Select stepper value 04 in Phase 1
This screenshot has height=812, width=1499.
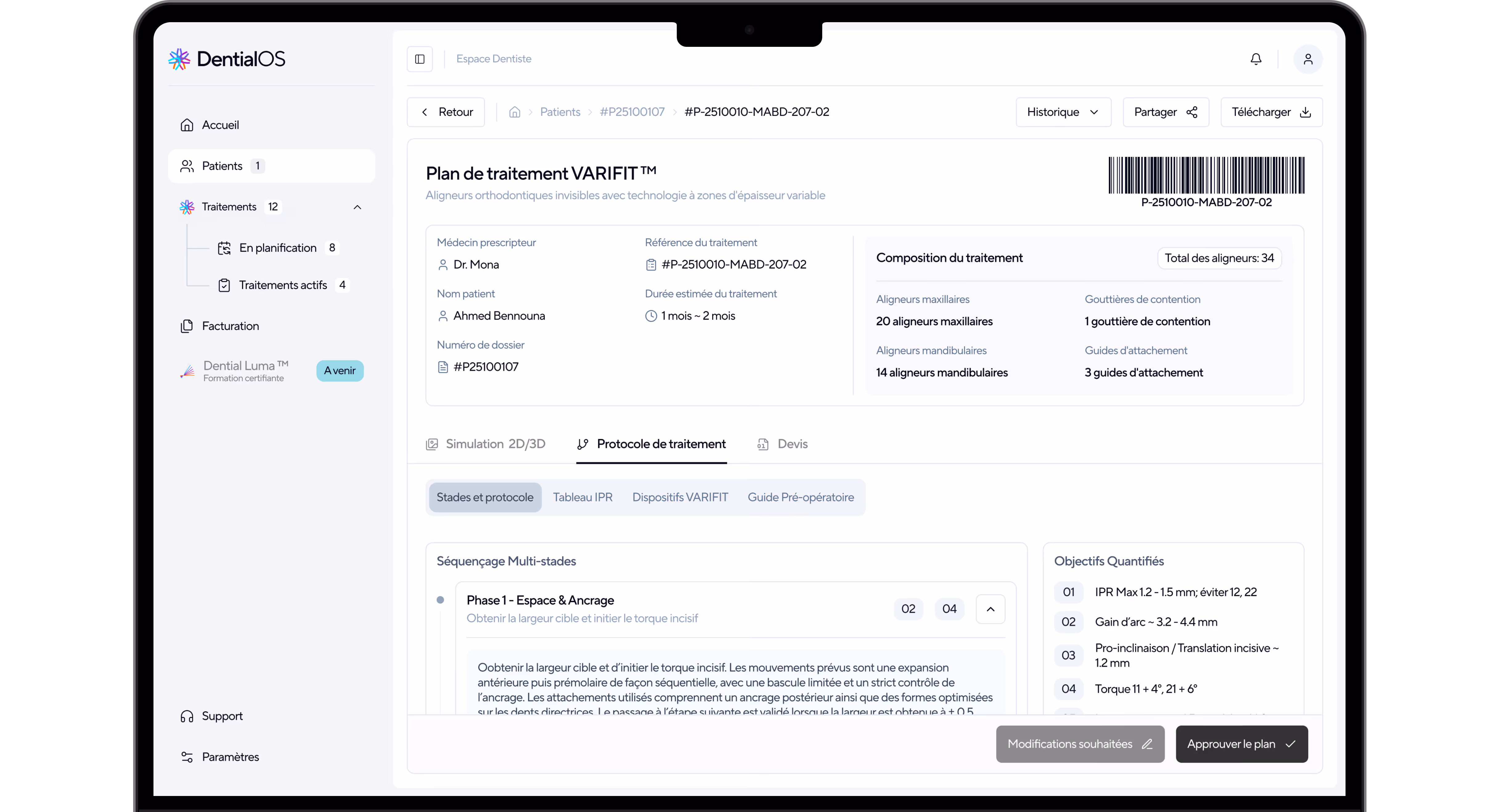pos(949,609)
